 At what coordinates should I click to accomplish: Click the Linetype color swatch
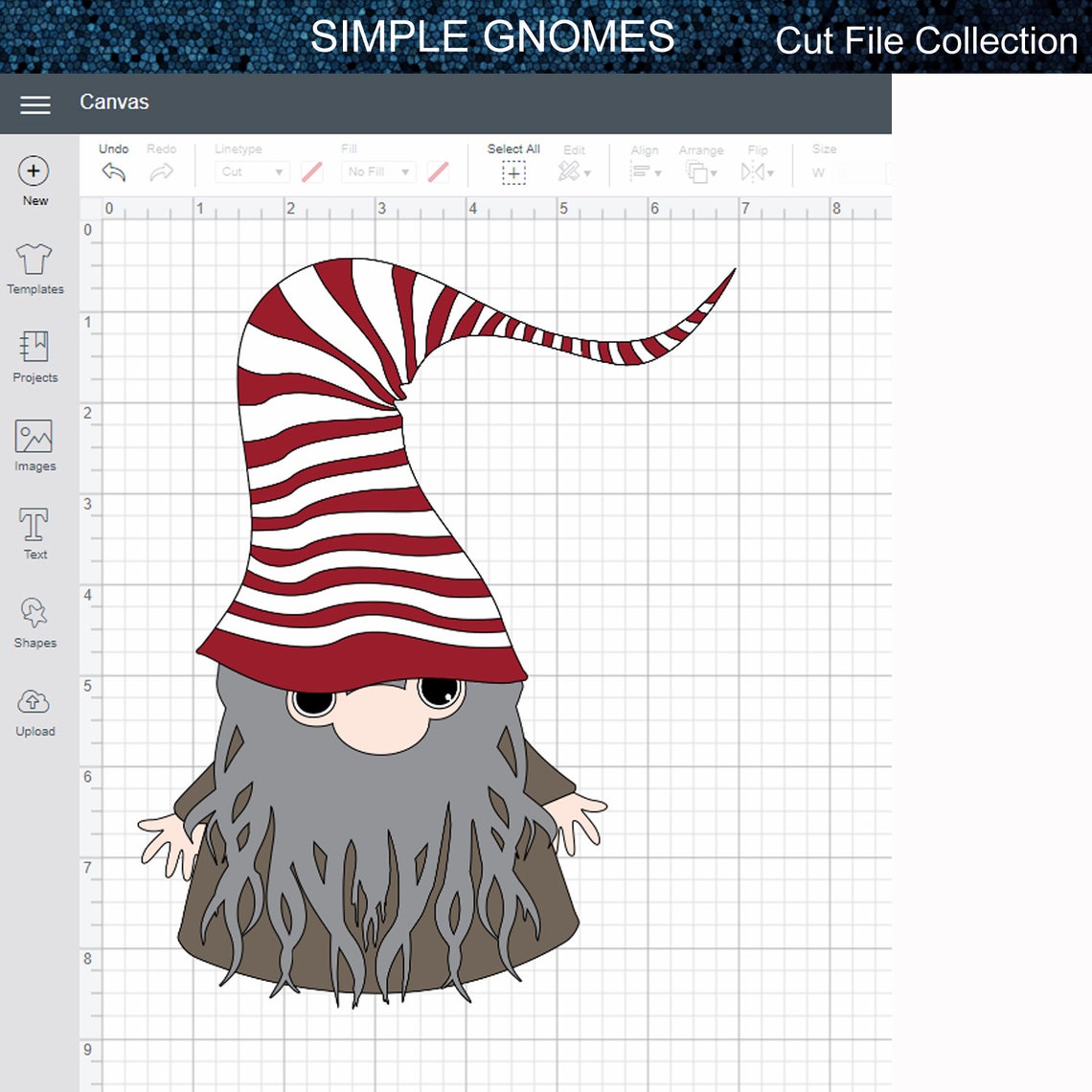311,171
